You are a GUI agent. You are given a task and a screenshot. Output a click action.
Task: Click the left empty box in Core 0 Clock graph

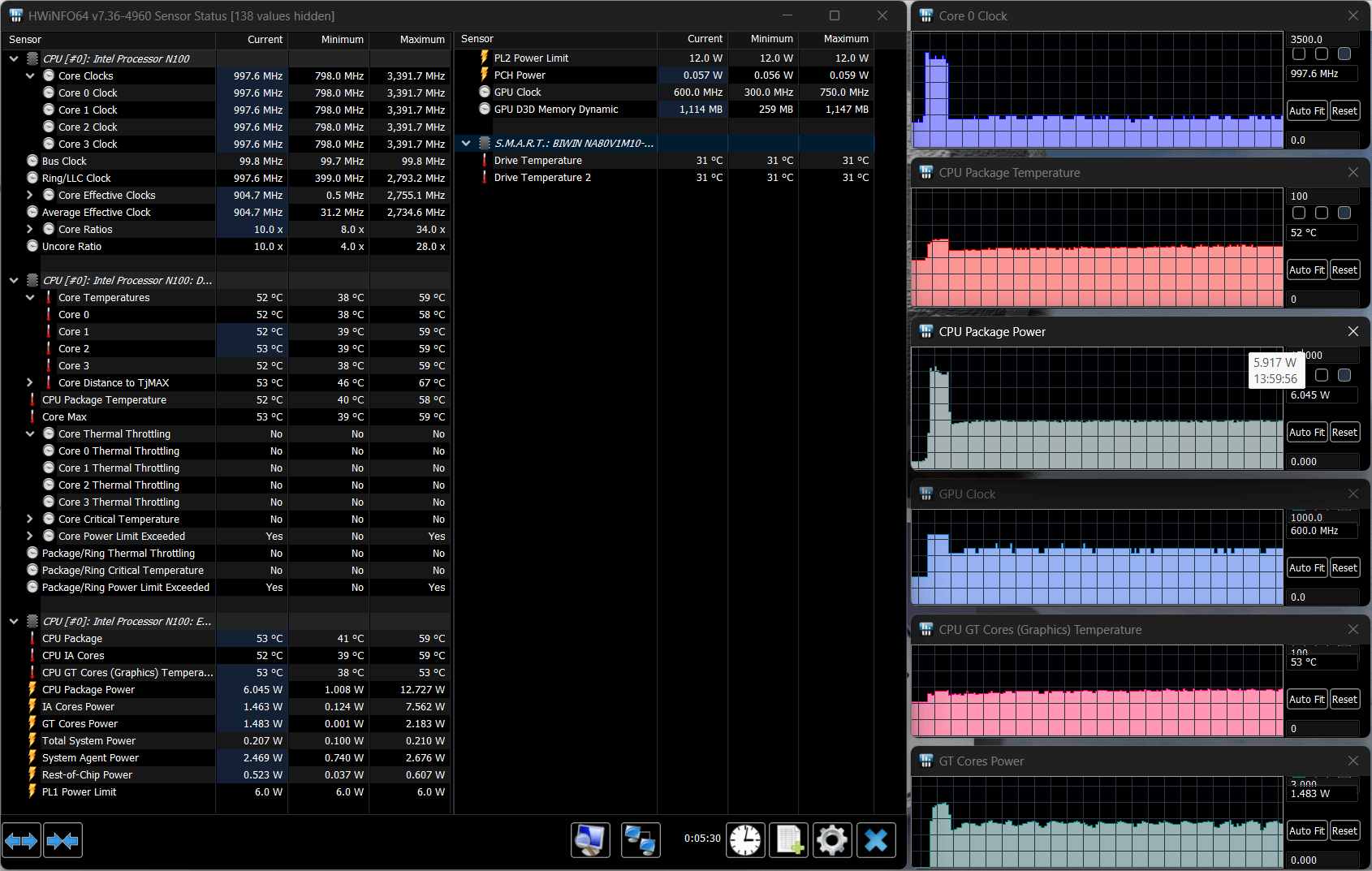(x=1299, y=54)
